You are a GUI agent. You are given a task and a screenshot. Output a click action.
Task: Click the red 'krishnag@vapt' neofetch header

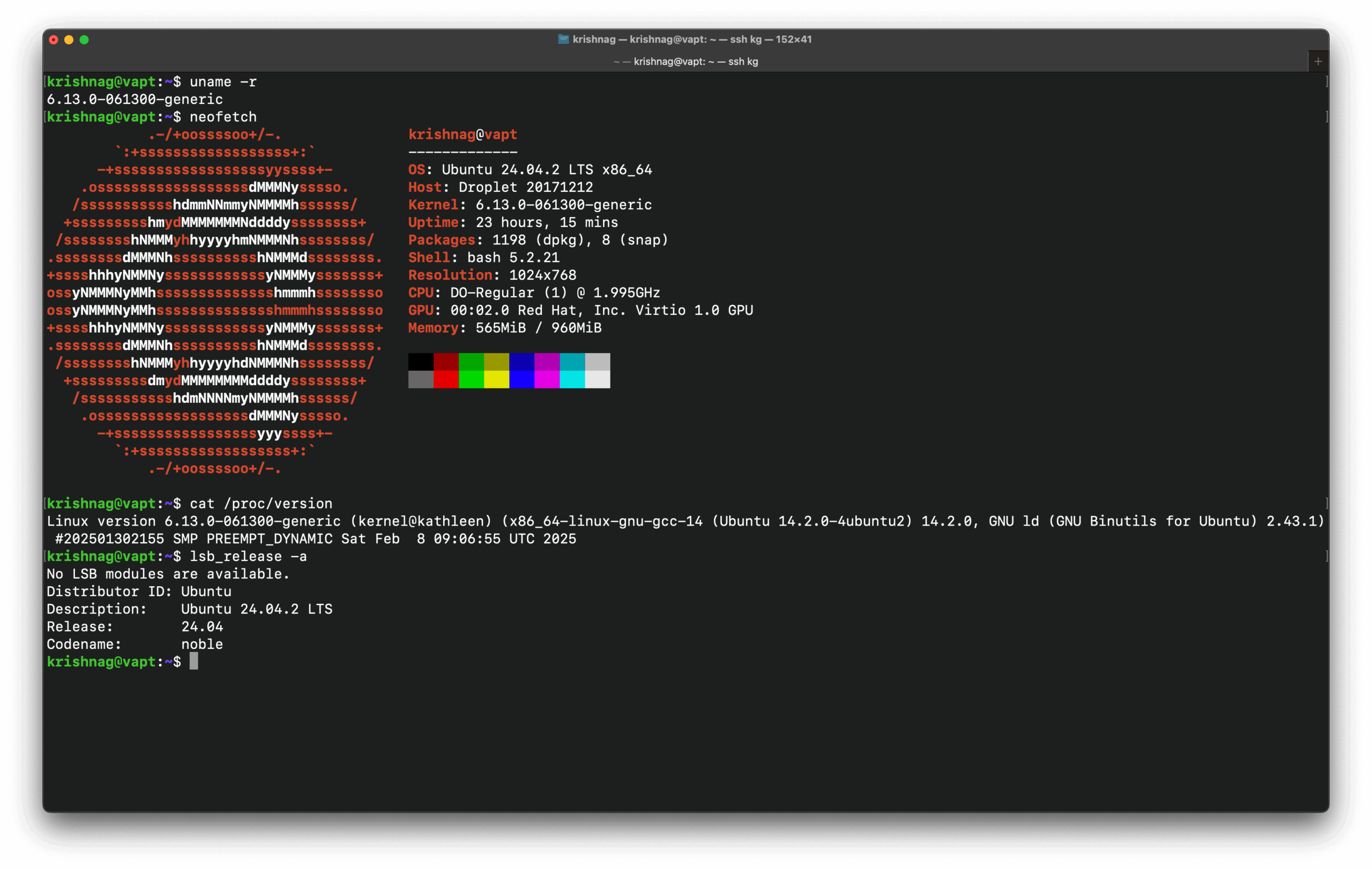[463, 135]
